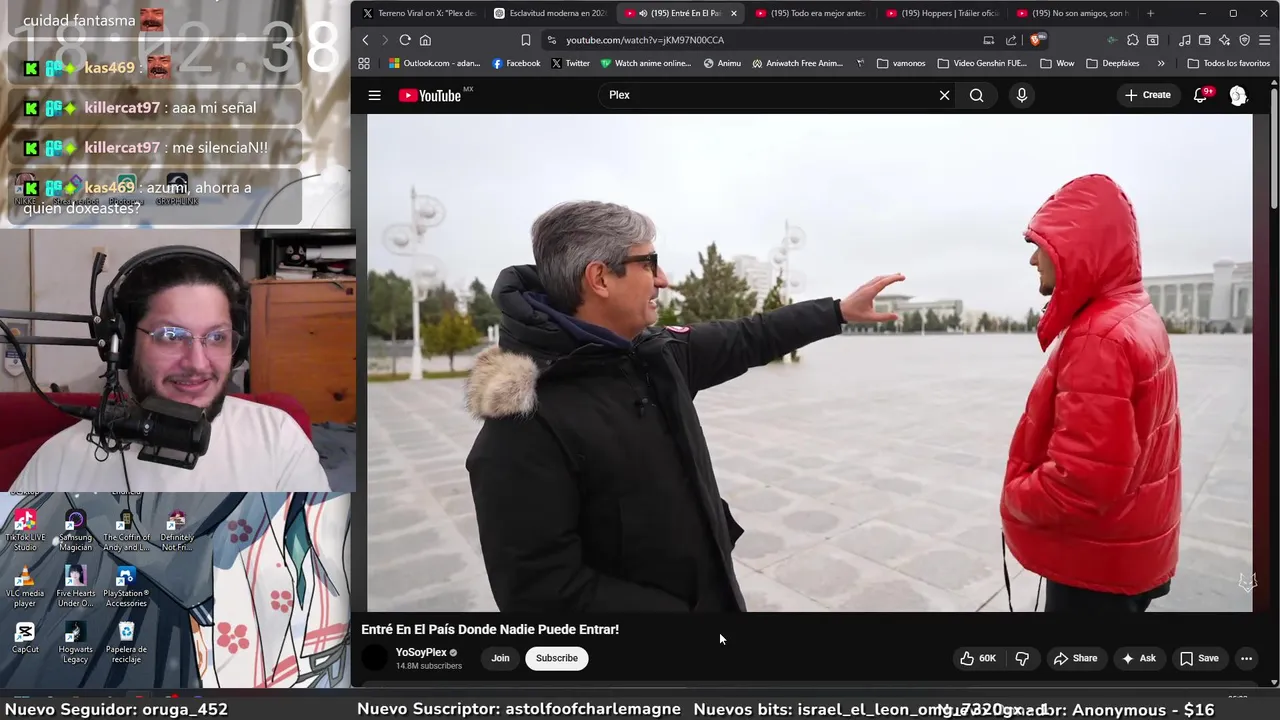Switch to the Todo era mejor antes tab

[810, 13]
